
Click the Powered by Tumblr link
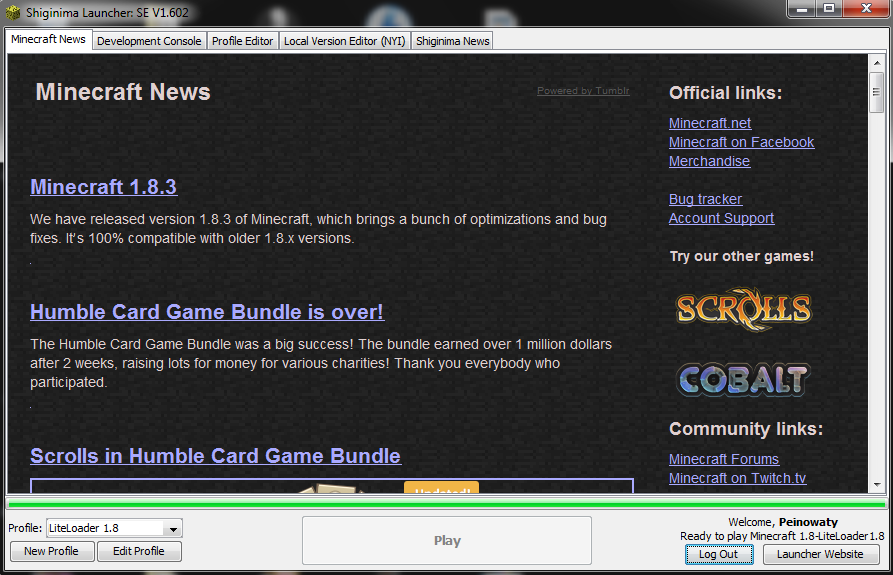point(583,91)
